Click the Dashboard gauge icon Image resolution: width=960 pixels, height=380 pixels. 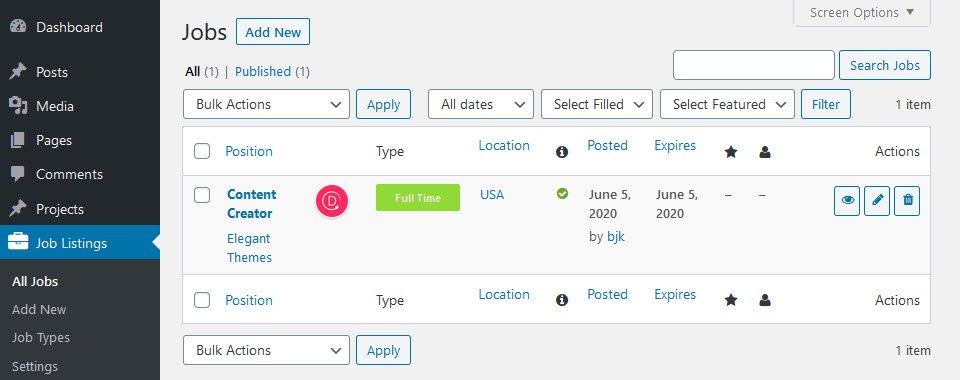[18, 27]
